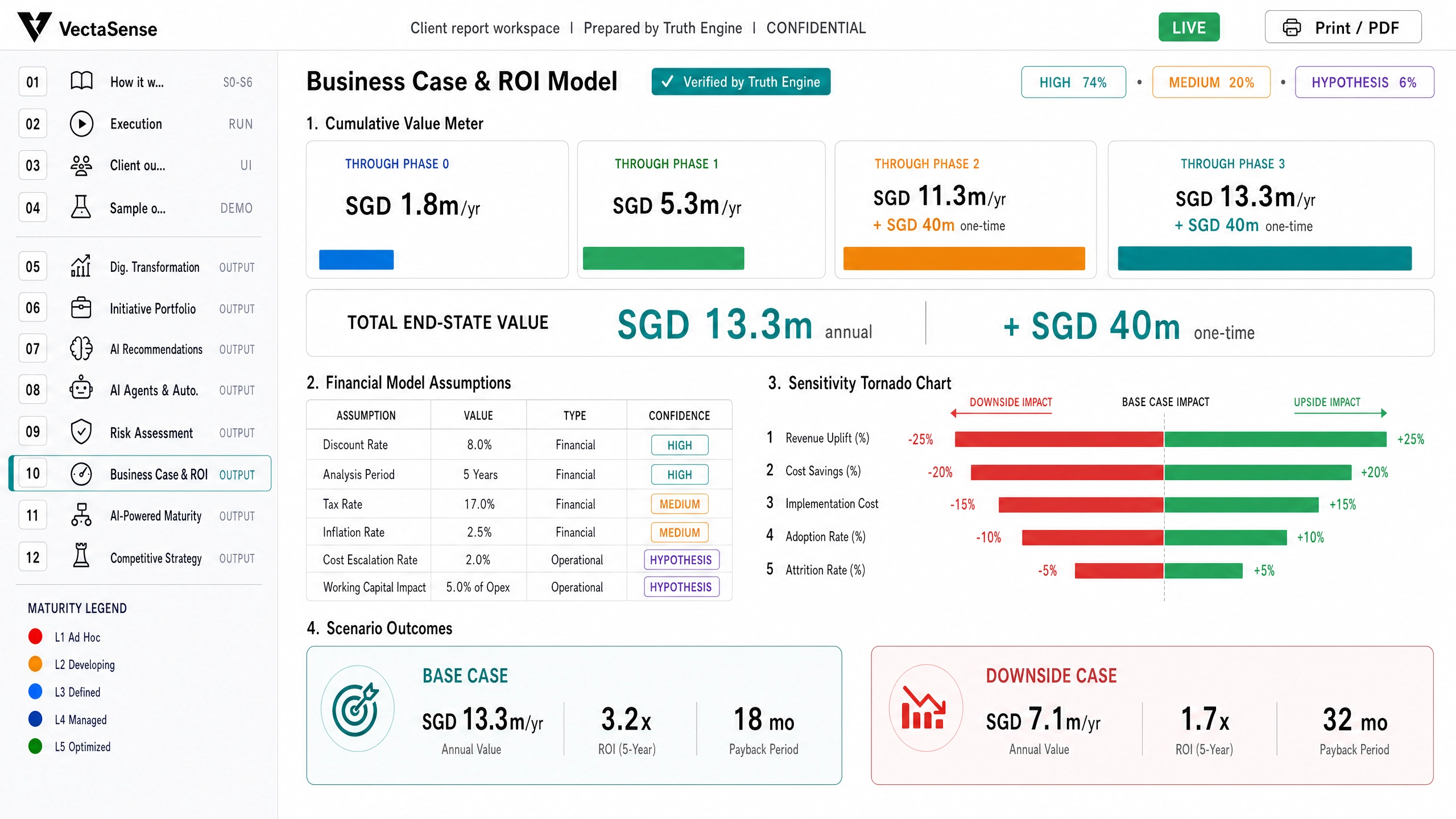The height and width of the screenshot is (819, 1456).
Task: Open AI-Powered Maturity section
Action: pyautogui.click(x=140, y=516)
